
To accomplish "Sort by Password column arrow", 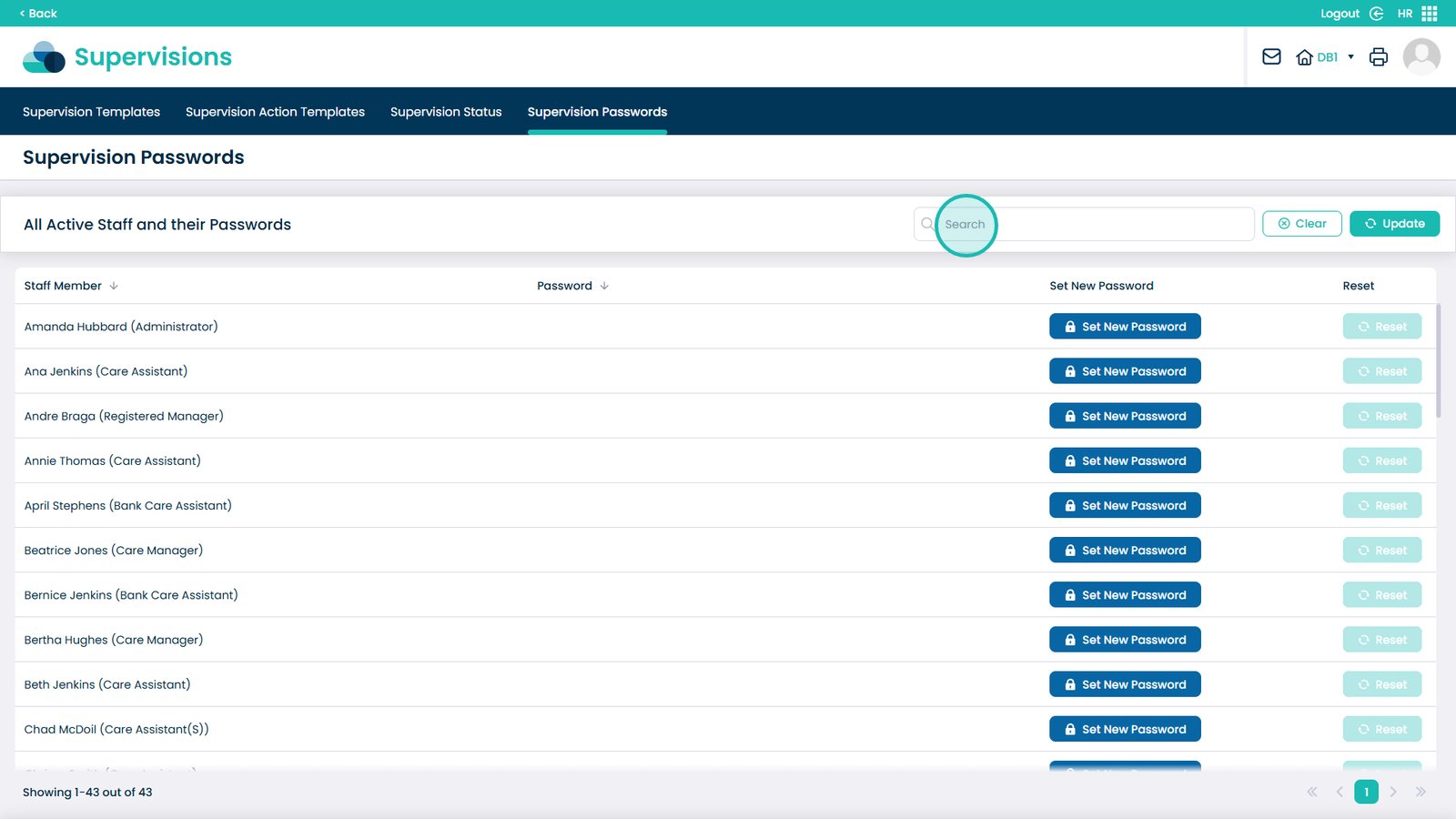I will tap(604, 286).
